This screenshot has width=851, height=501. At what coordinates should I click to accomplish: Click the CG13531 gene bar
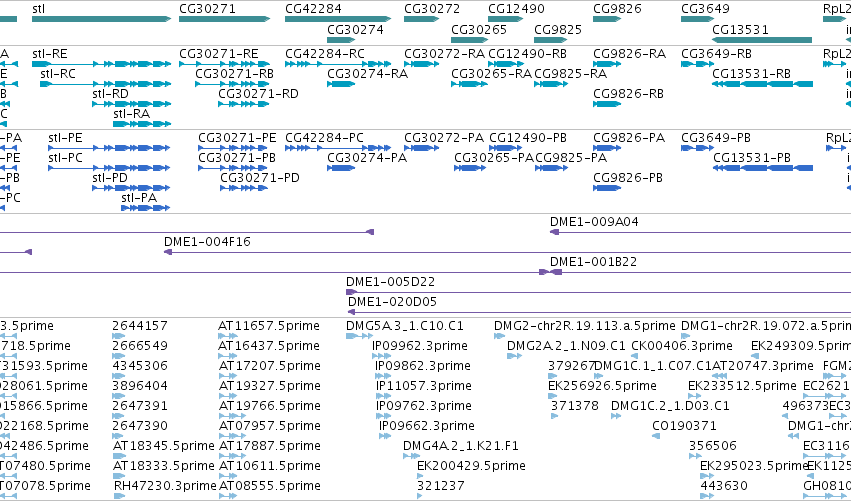point(762,40)
